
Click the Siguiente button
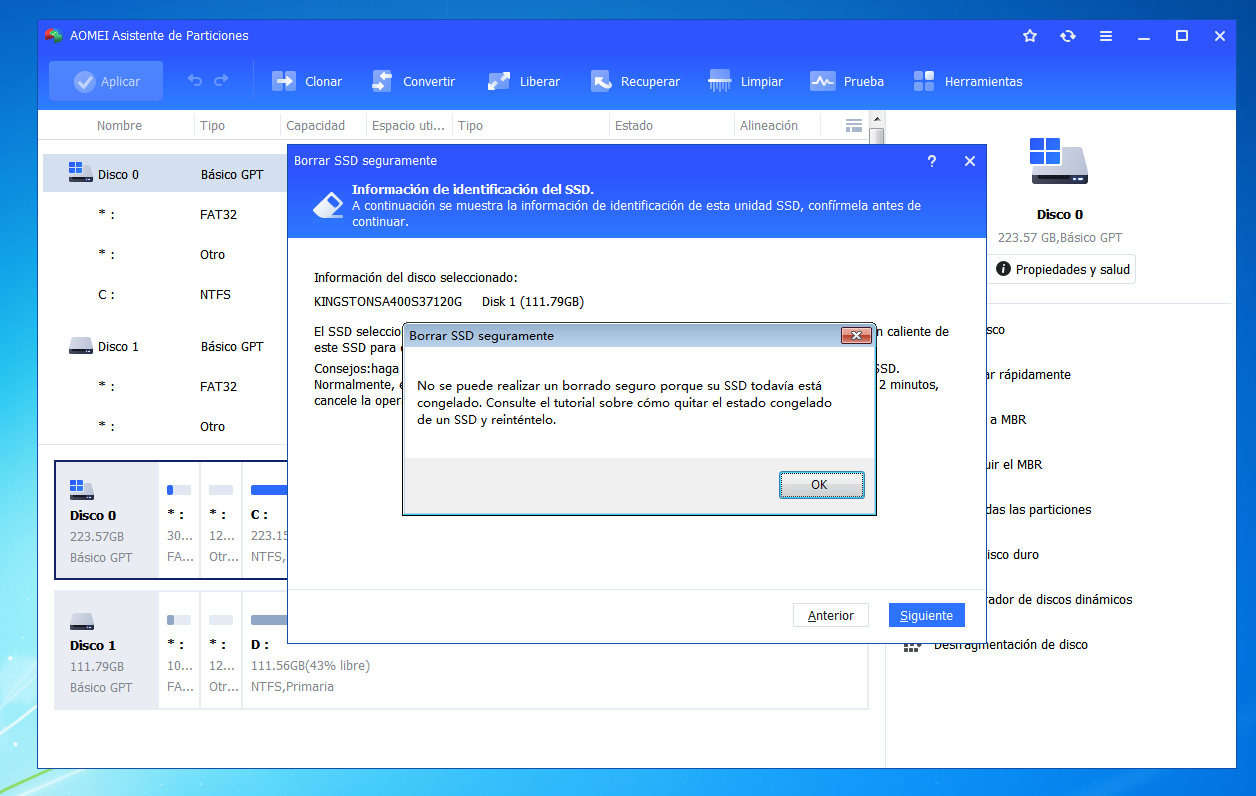tap(926, 615)
